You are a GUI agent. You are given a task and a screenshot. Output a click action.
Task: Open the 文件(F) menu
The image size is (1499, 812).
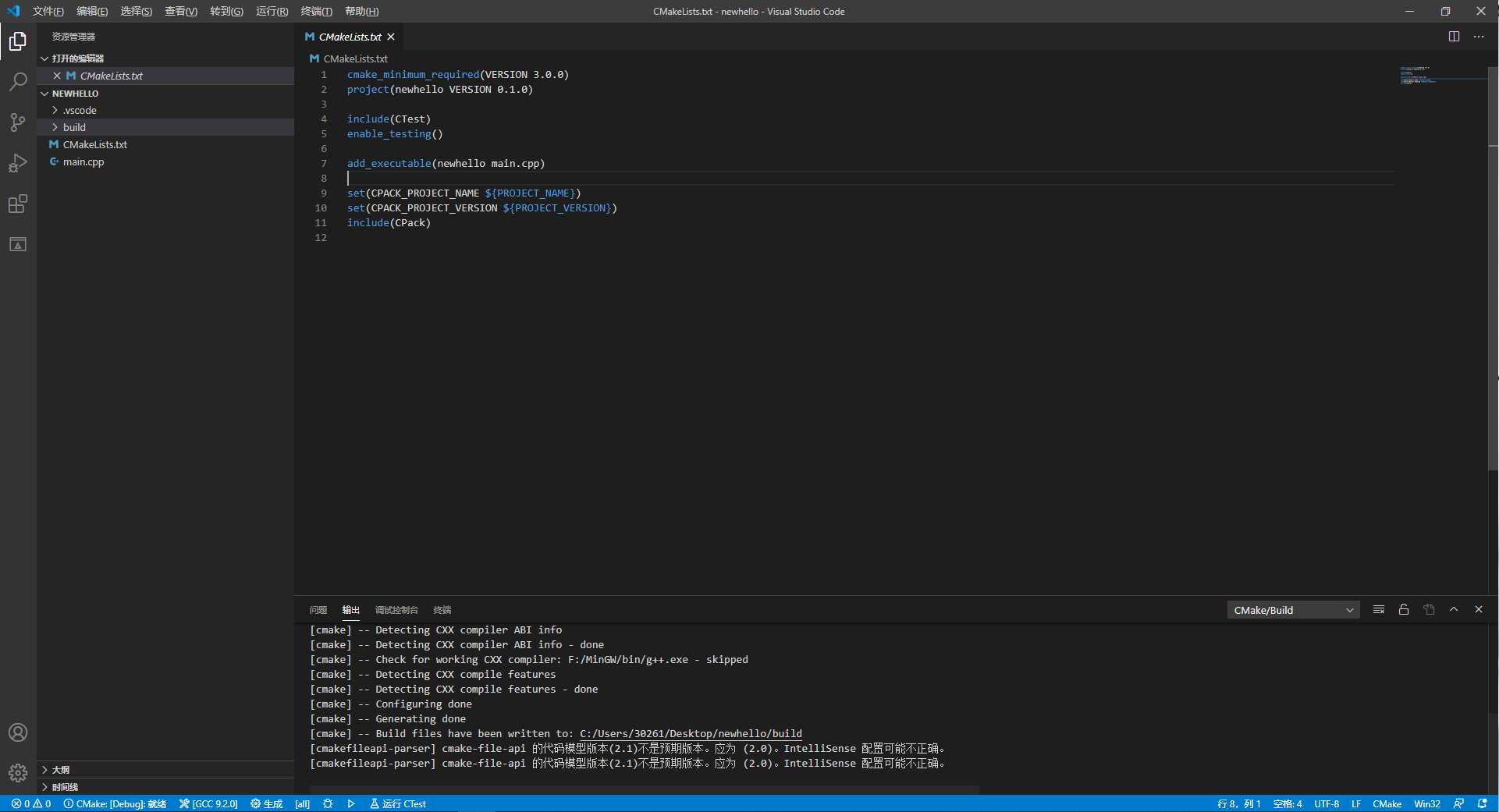pyautogui.click(x=48, y=12)
